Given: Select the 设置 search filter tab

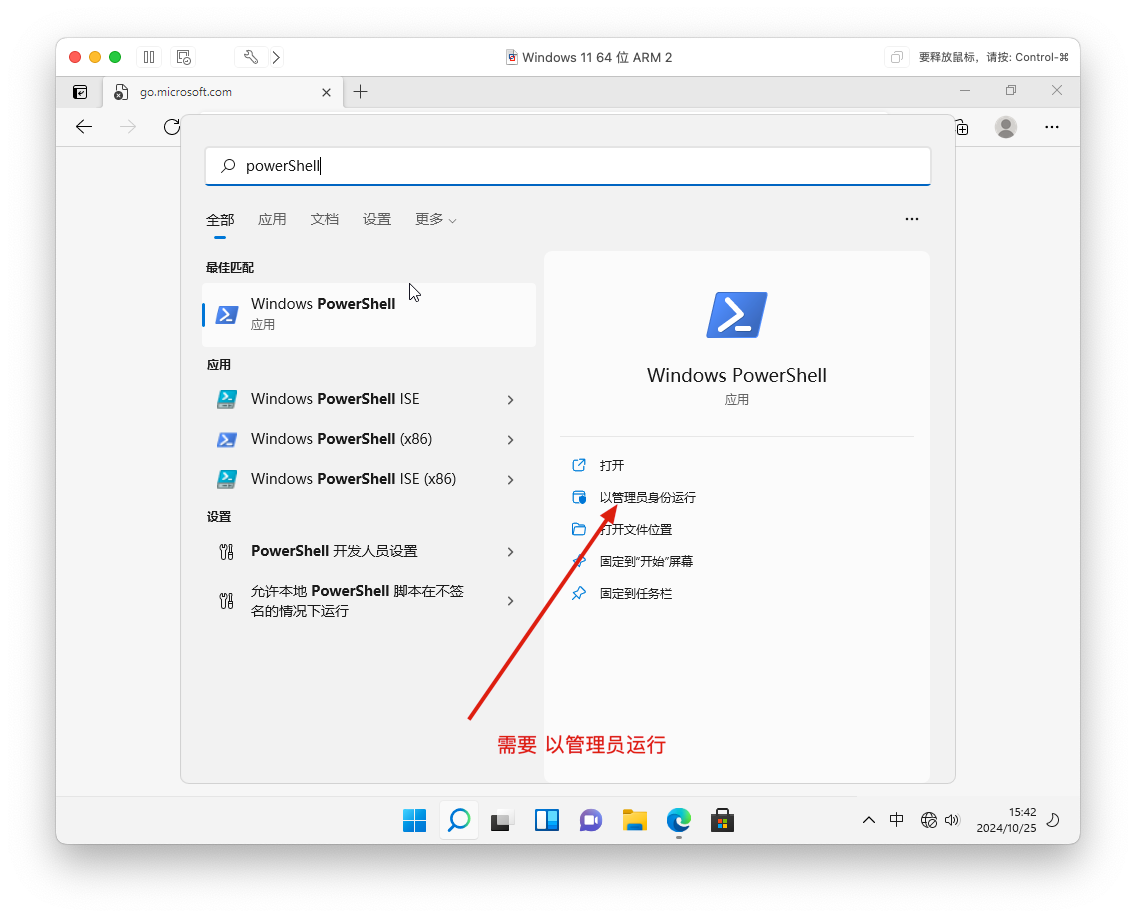Looking at the screenshot, I should (x=377, y=220).
